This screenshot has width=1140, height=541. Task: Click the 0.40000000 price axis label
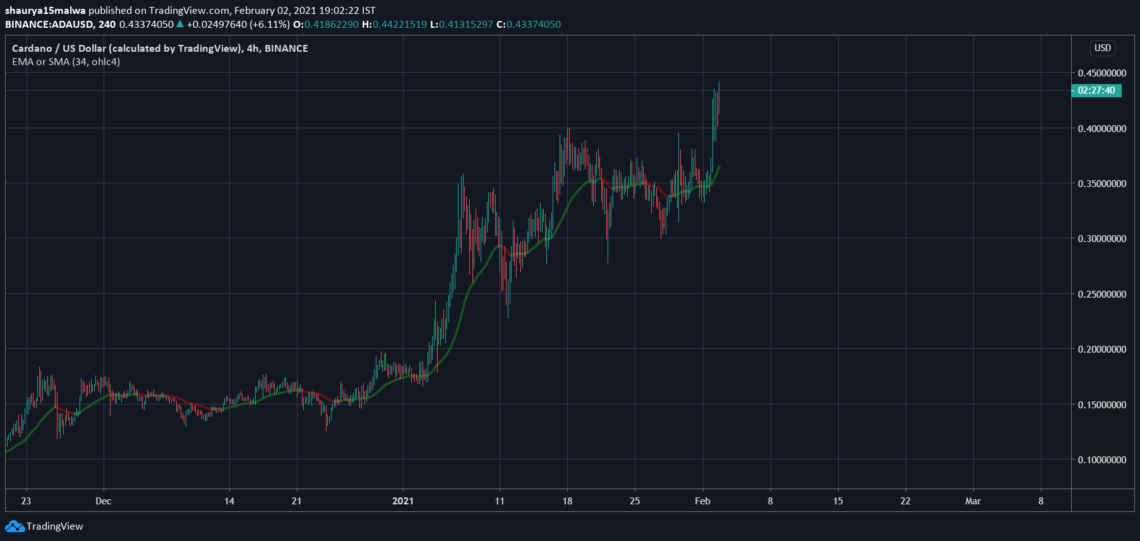pyautogui.click(x=1103, y=128)
